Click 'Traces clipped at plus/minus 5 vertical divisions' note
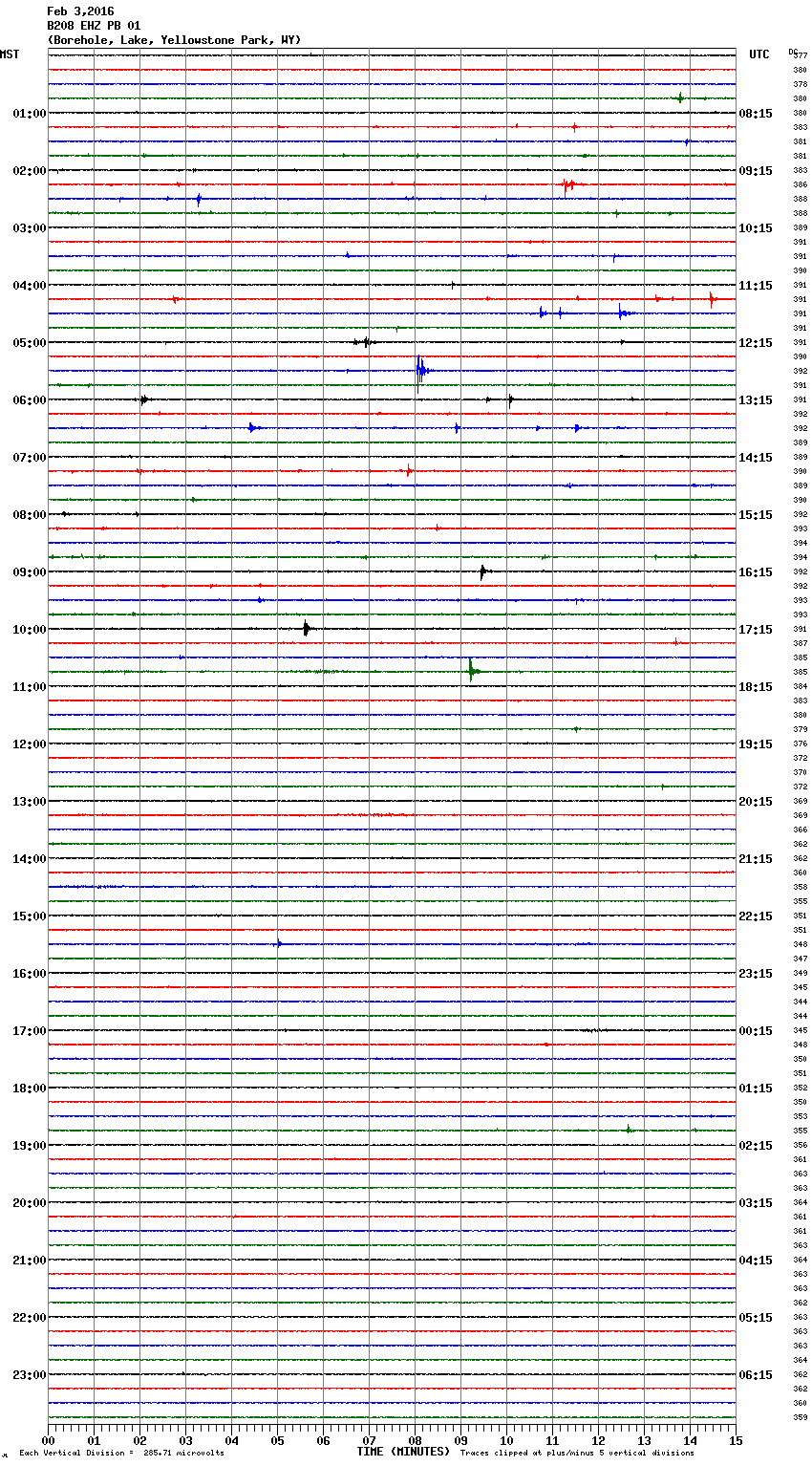This screenshot has width=812, height=1466. point(577,1453)
